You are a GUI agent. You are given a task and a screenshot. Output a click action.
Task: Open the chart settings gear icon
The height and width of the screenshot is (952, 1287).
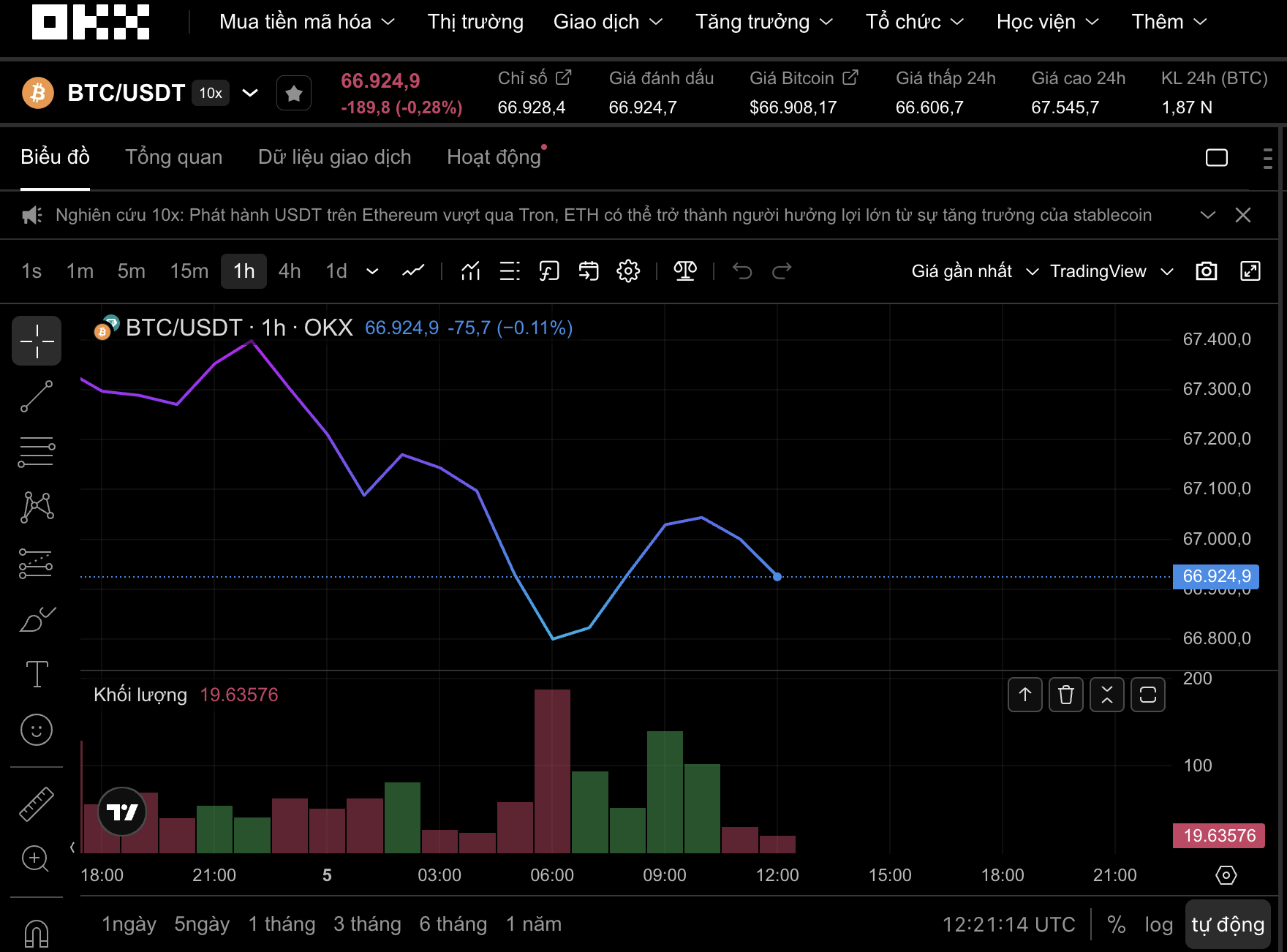(x=627, y=271)
